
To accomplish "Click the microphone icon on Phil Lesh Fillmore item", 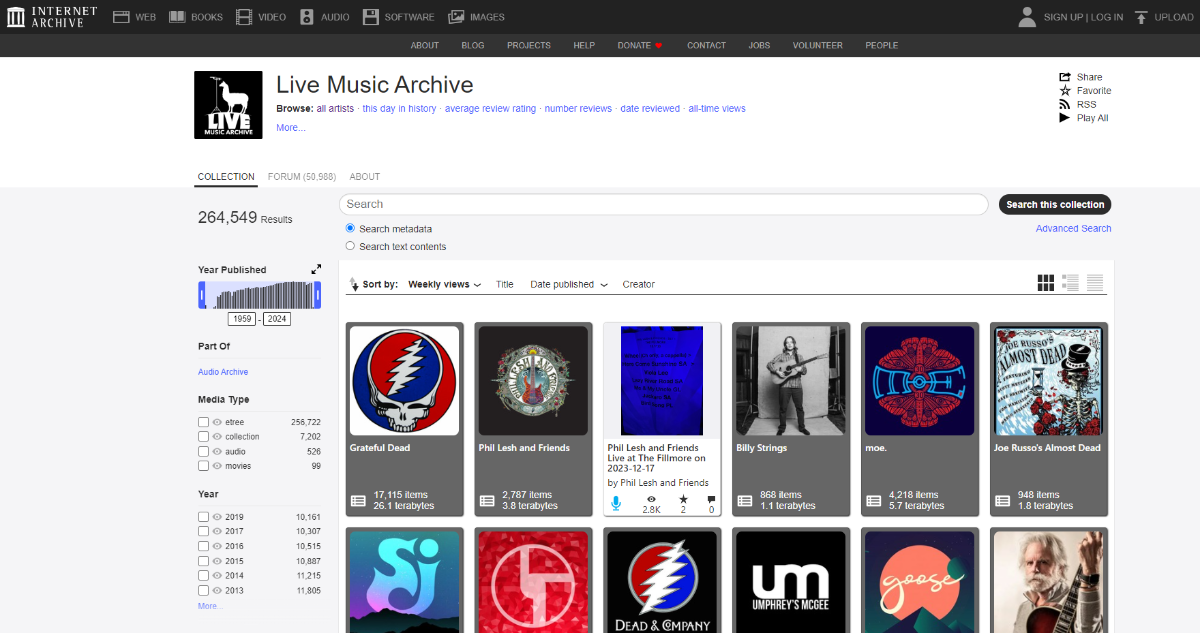I will 616,502.
